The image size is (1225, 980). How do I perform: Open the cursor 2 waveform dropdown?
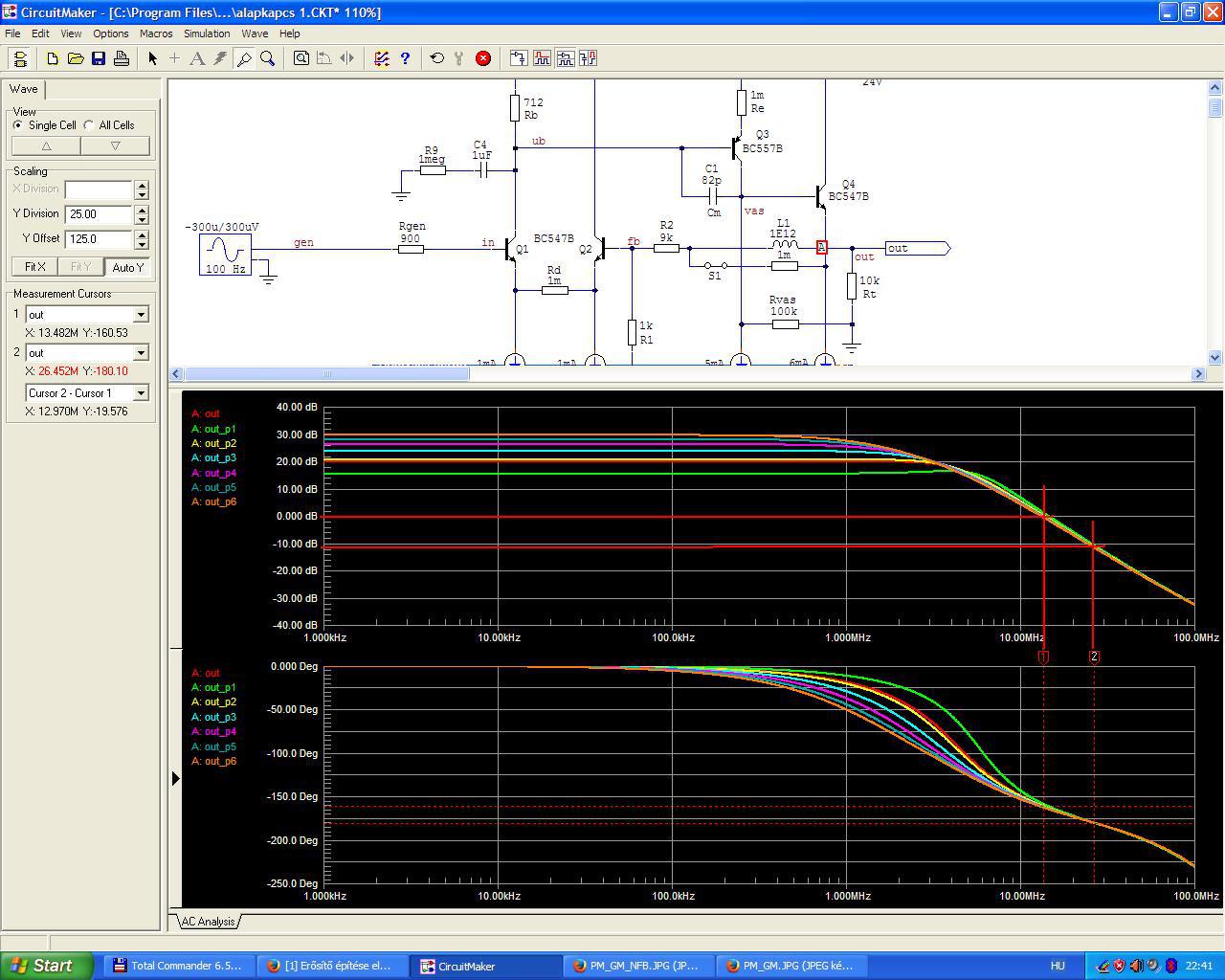pyautogui.click(x=141, y=353)
